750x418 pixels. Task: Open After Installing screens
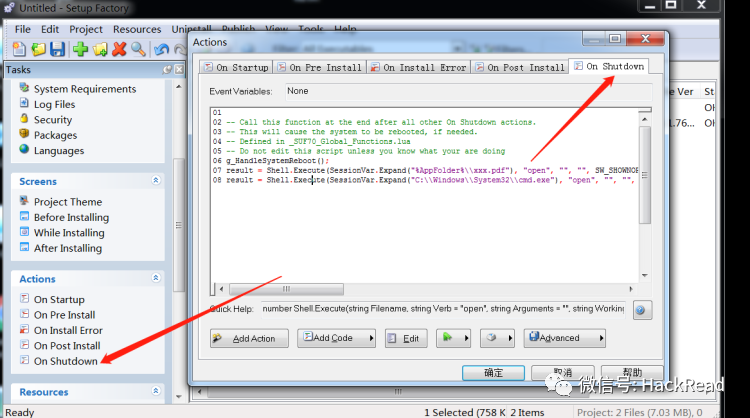[x=67, y=248]
